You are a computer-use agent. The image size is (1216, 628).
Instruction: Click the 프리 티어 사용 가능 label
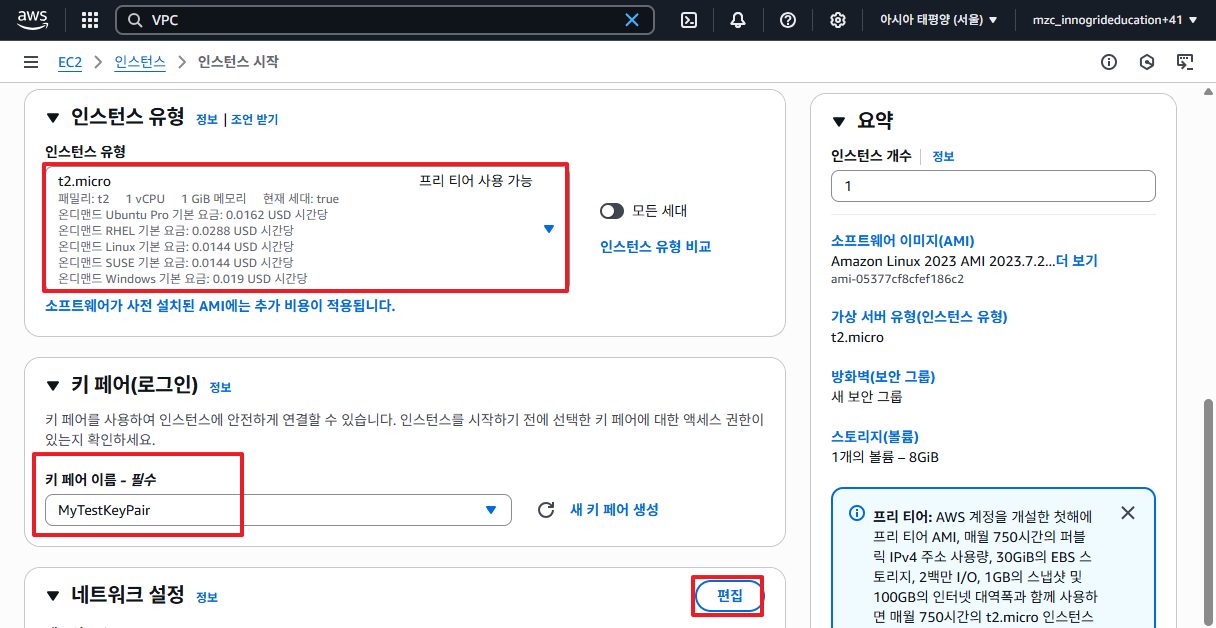tap(475, 181)
